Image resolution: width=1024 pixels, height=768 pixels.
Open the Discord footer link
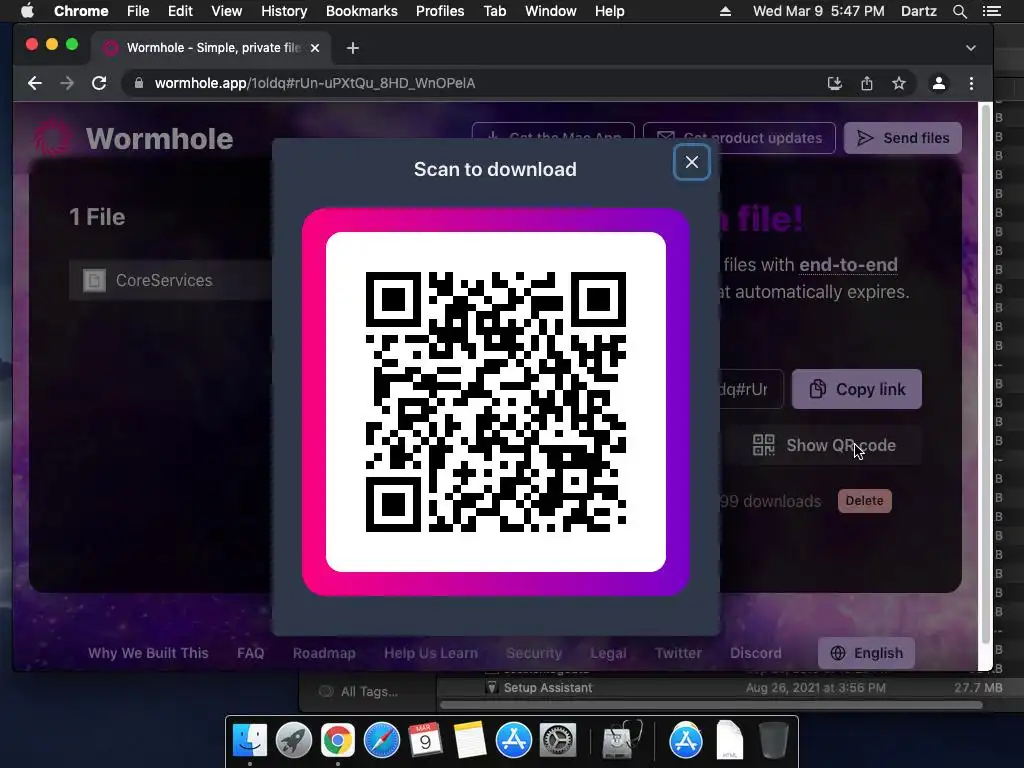pos(756,653)
